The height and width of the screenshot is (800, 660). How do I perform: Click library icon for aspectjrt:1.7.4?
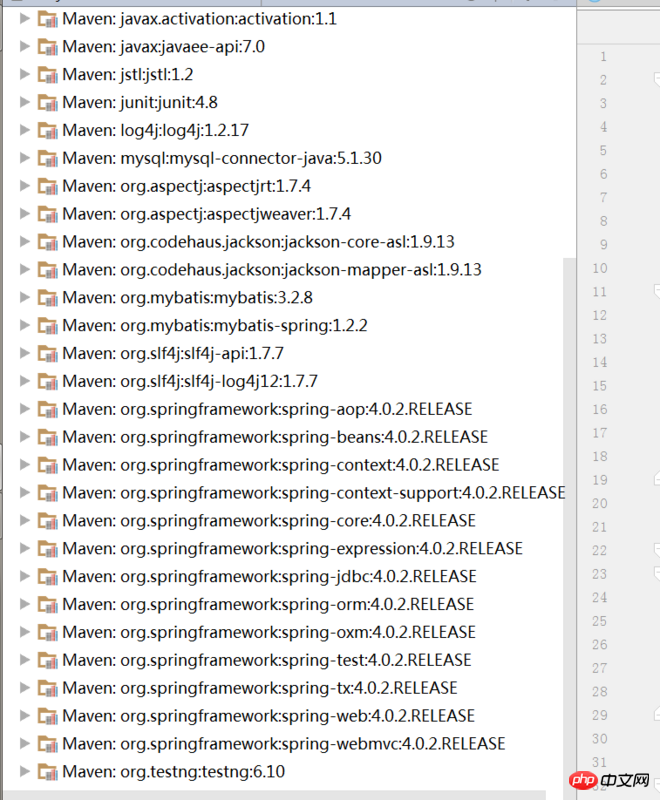coord(47,187)
